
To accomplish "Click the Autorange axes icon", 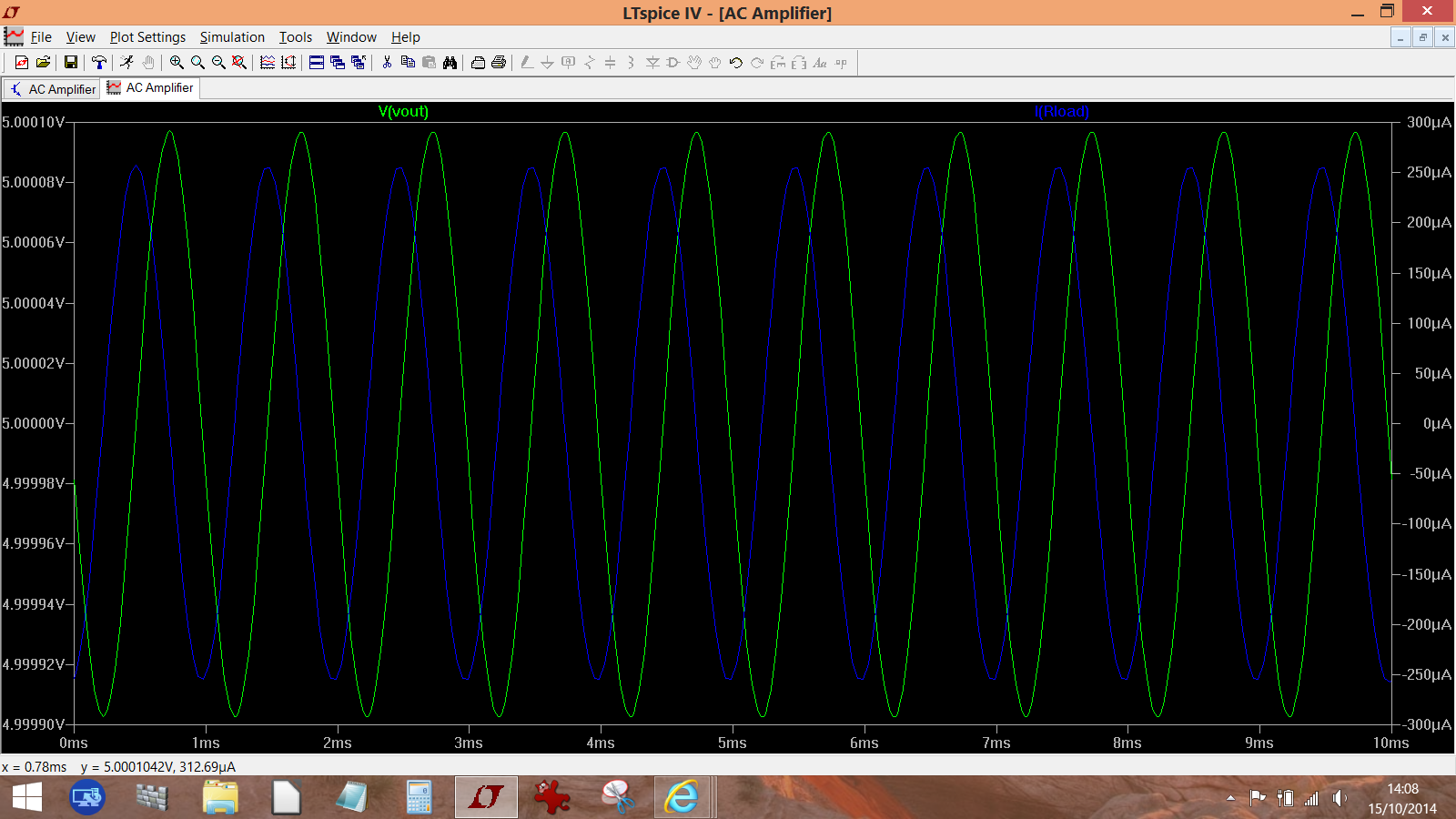I will click(288, 63).
